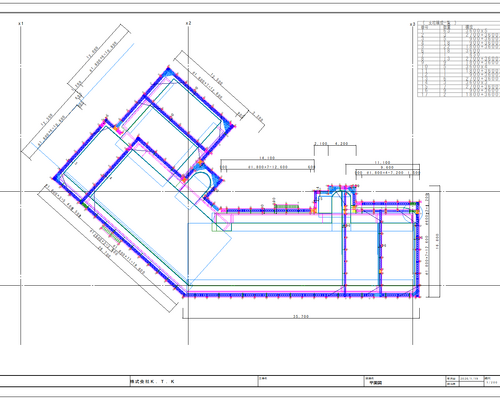Click the green hatched block on the long horizontal wall
Viewport: 500px width, 400px height.
tap(286, 207)
